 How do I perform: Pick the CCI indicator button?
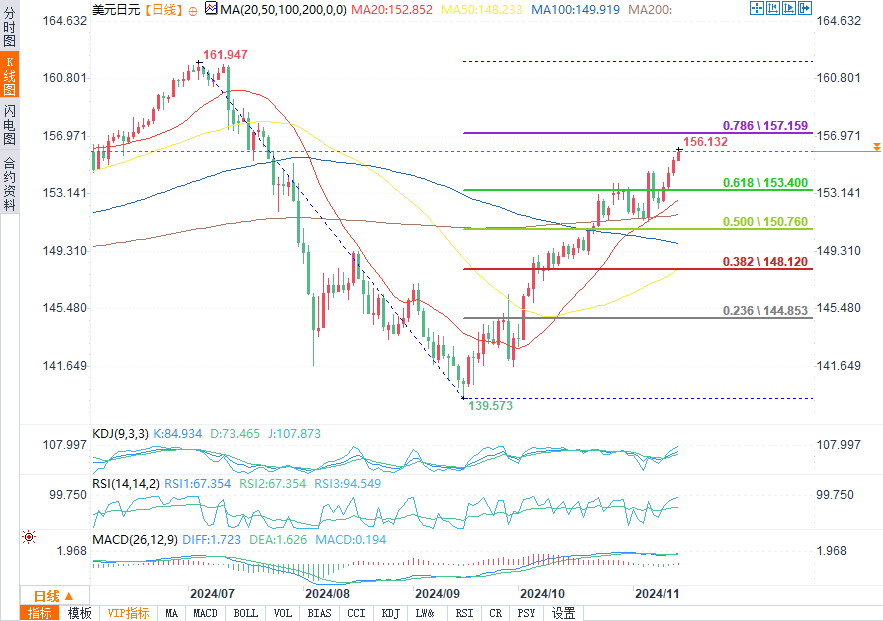pyautogui.click(x=356, y=613)
